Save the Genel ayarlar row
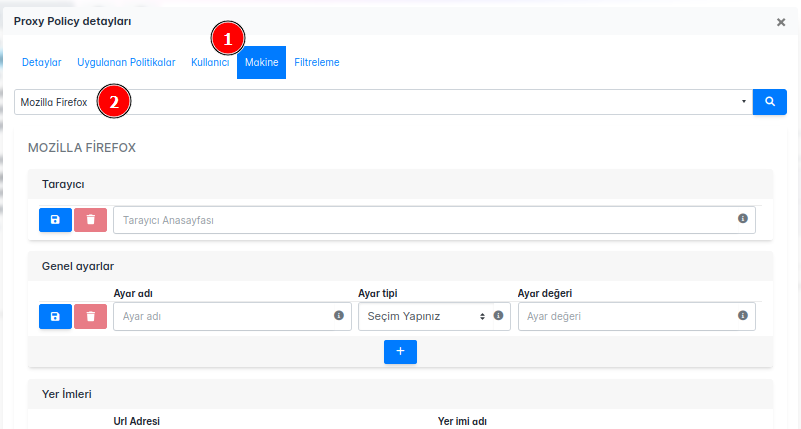This screenshot has width=801, height=429. coord(55,316)
